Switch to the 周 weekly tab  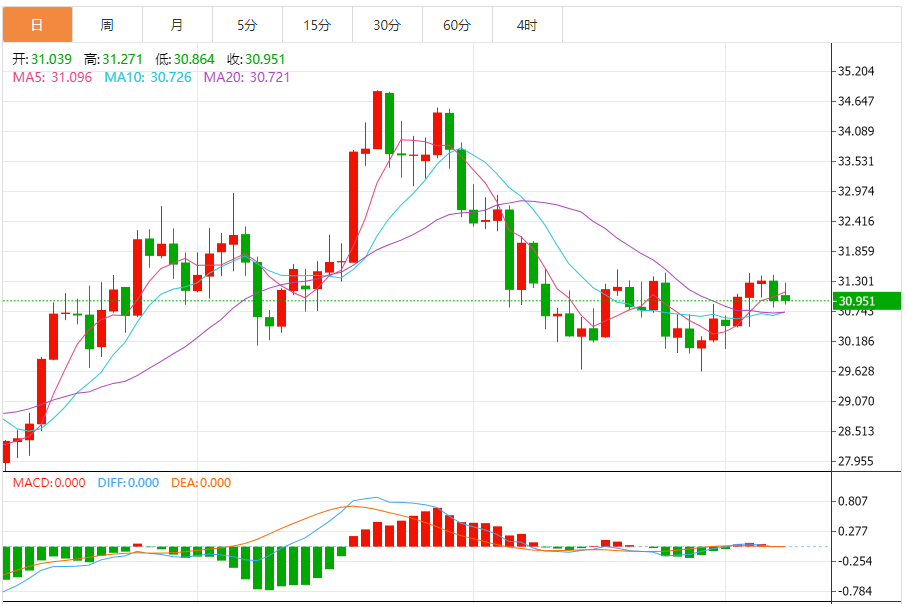point(107,25)
